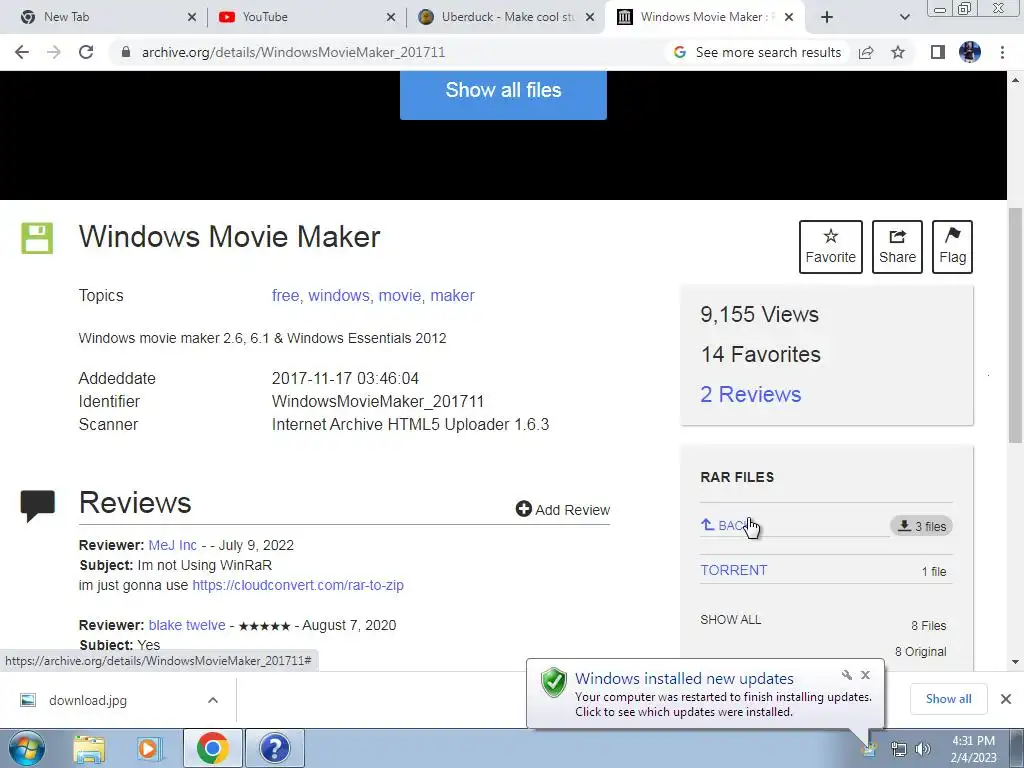The height and width of the screenshot is (768, 1024).
Task: Click the scrollbar up arrow
Action: pyautogui.click(x=1016, y=80)
